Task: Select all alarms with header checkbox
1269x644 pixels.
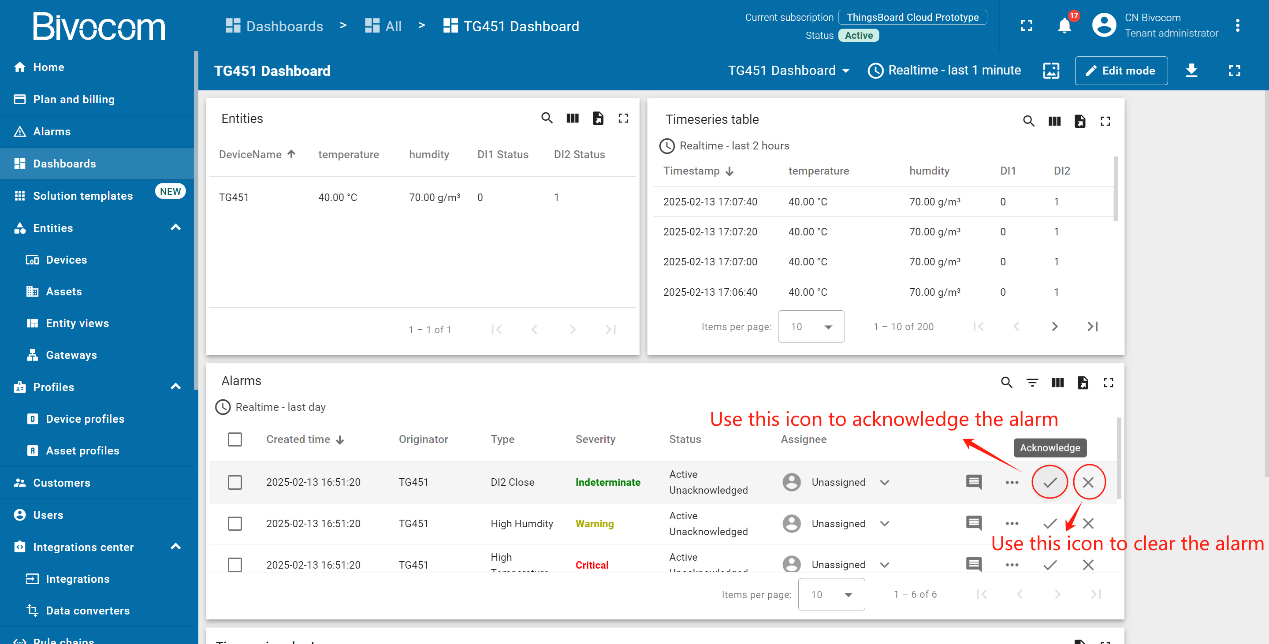Action: [235, 439]
